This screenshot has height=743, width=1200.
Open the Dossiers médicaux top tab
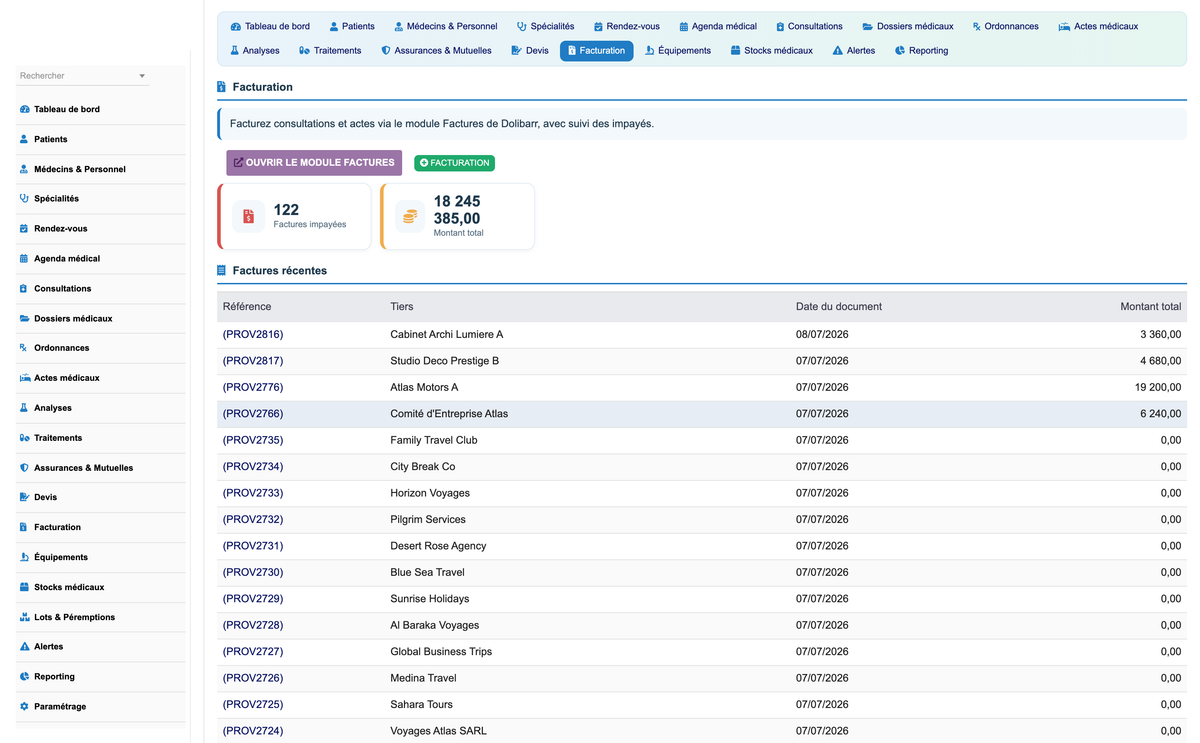(908, 26)
